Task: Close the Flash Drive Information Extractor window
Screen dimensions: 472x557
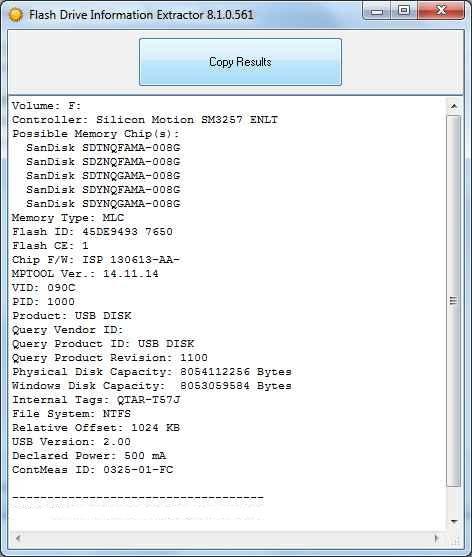Action: [x=441, y=11]
